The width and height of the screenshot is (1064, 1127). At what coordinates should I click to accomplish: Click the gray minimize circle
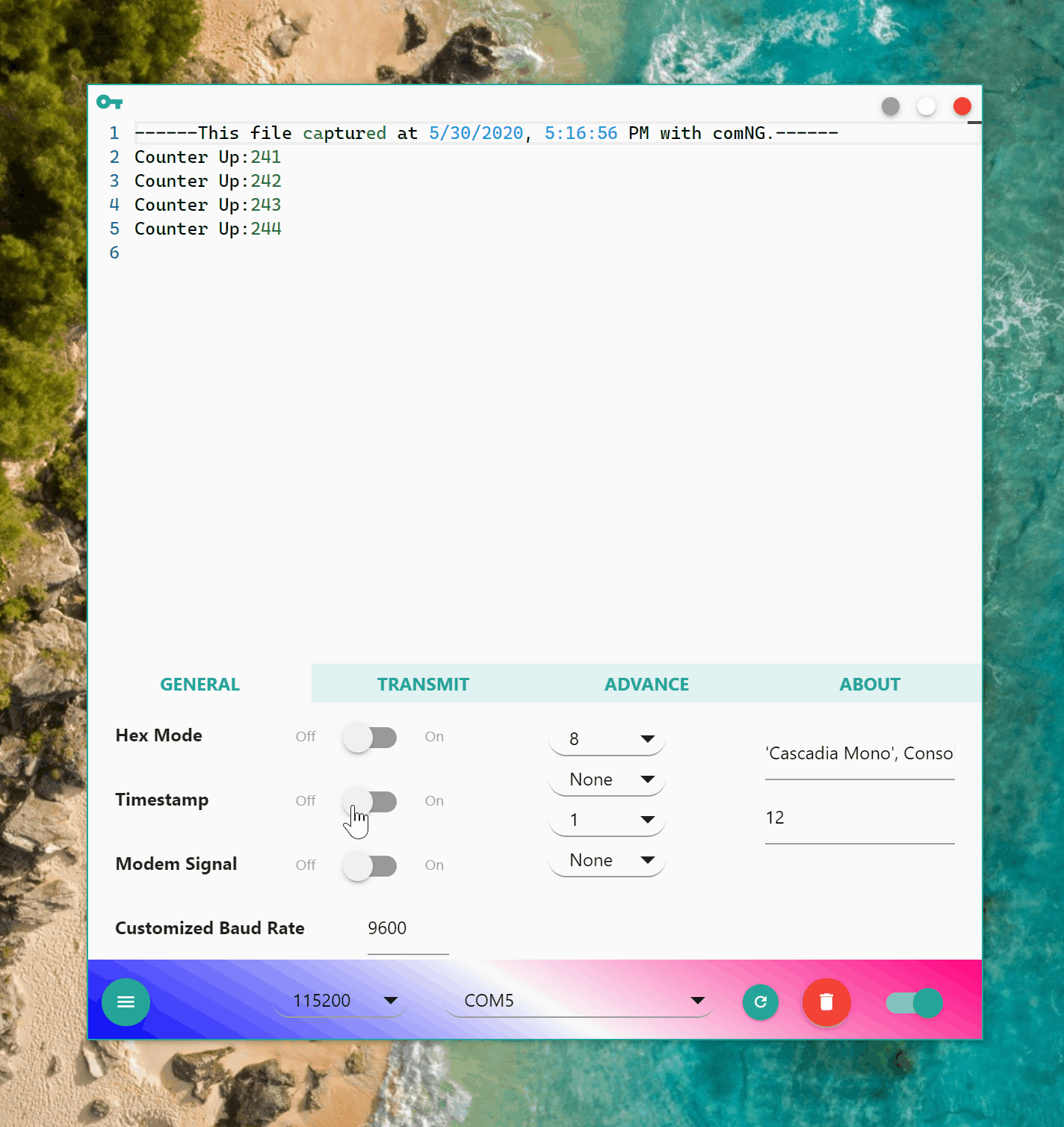coord(890,107)
